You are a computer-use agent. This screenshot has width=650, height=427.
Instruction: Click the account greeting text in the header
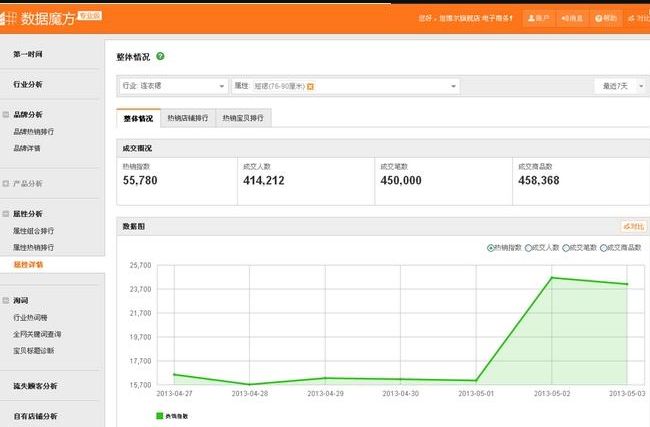(x=466, y=18)
